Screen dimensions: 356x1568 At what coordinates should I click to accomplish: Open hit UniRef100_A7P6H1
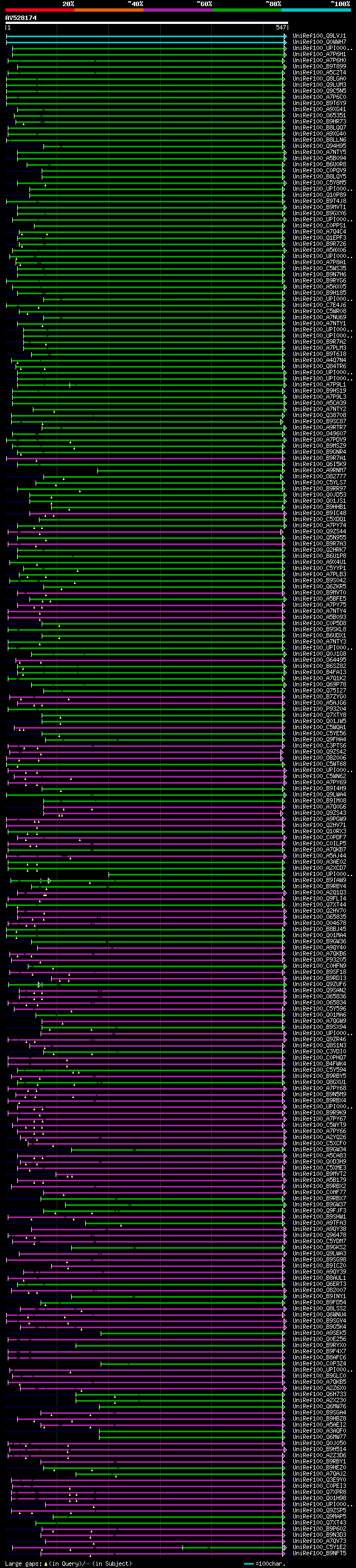[x=319, y=54]
